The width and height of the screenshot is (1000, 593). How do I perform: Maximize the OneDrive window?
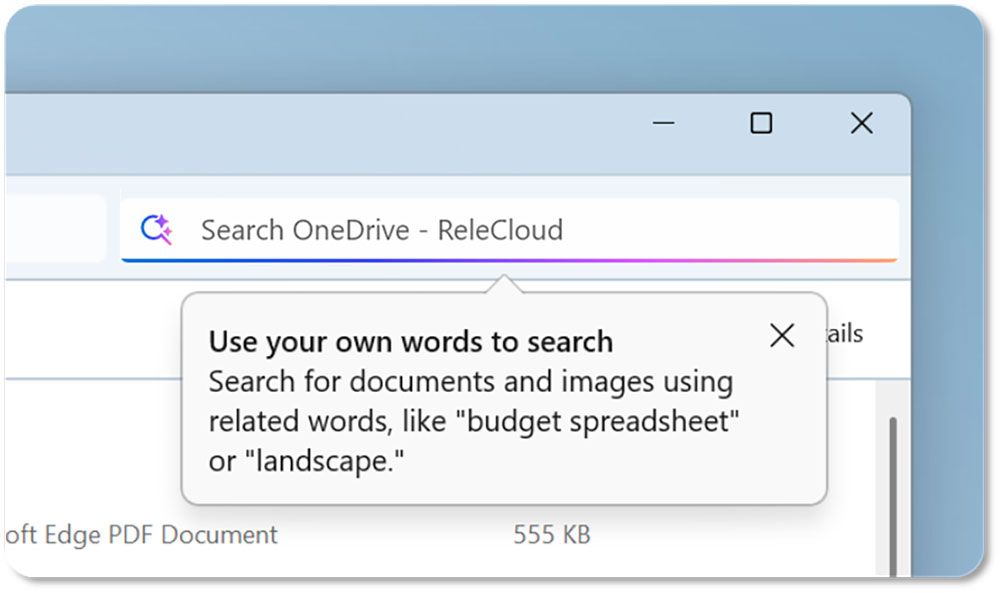762,123
